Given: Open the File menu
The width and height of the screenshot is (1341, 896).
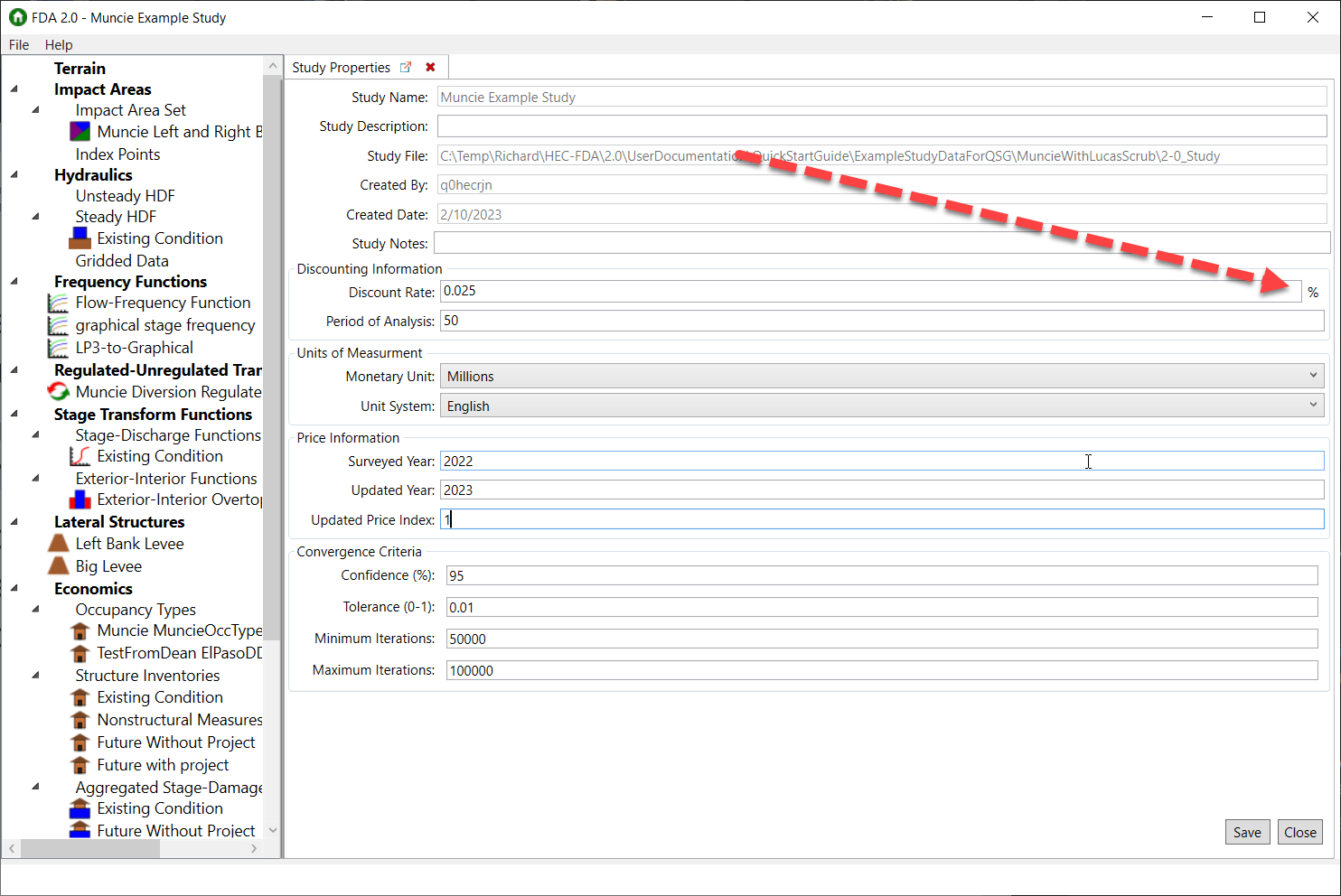Looking at the screenshot, I should [18, 44].
